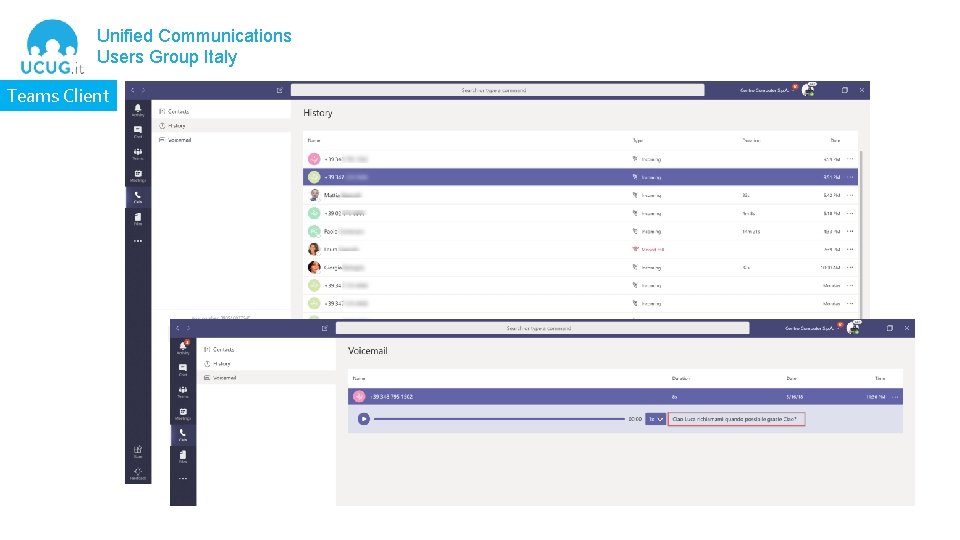The image size is (960, 540).
Task: Click the compose new chat icon in Voicemail window
Action: (324, 328)
